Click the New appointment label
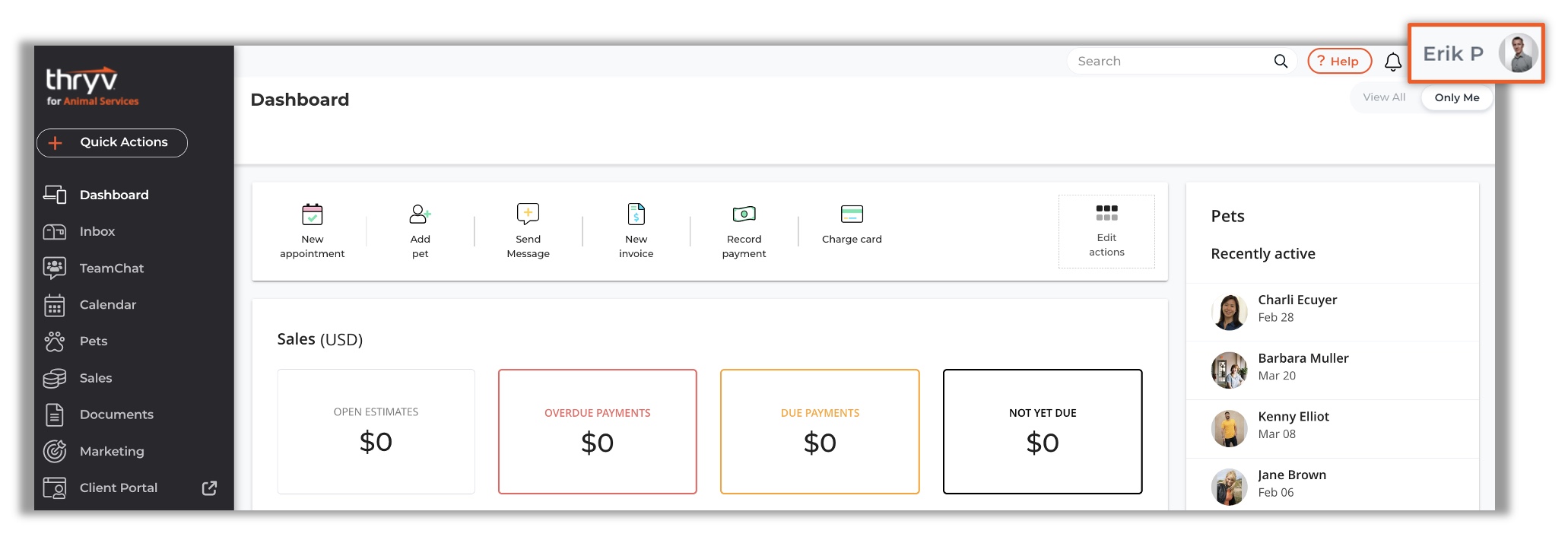1568x540 pixels. 313,246
